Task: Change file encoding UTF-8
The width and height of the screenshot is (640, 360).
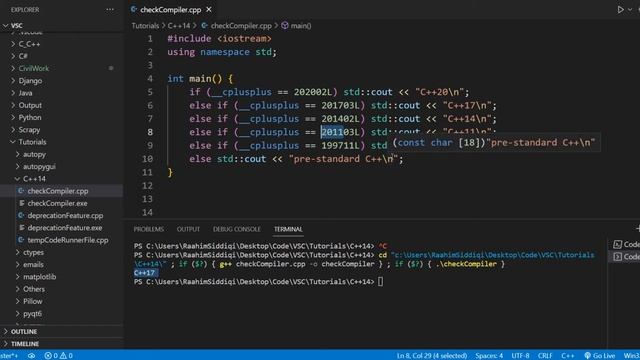Action: (x=520, y=356)
